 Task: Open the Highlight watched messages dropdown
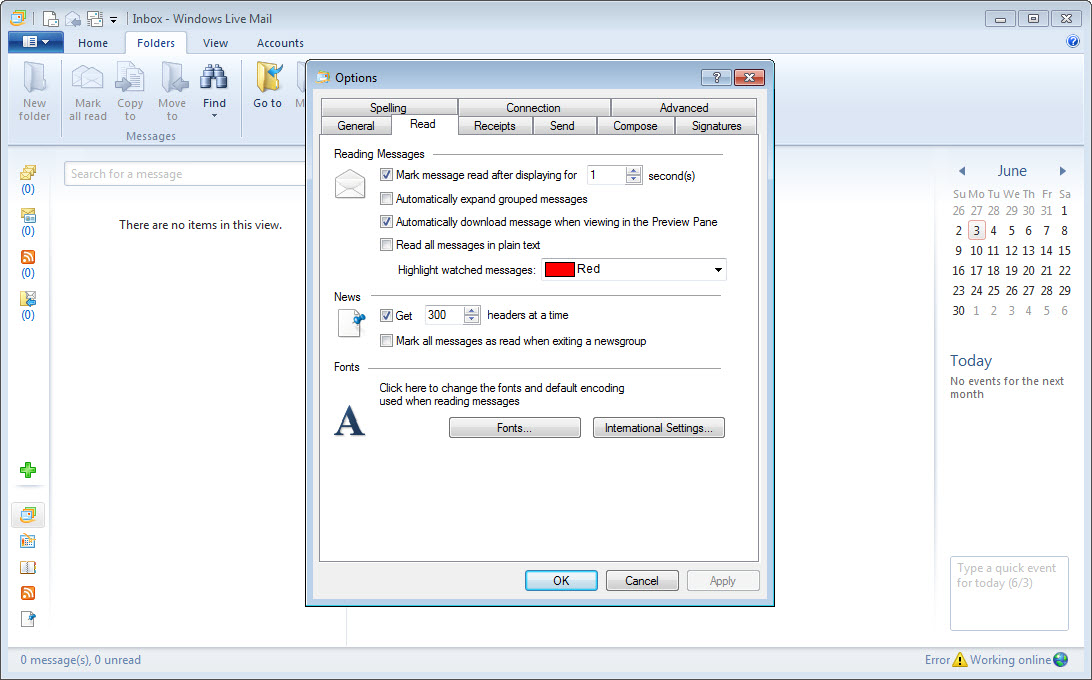(x=718, y=269)
